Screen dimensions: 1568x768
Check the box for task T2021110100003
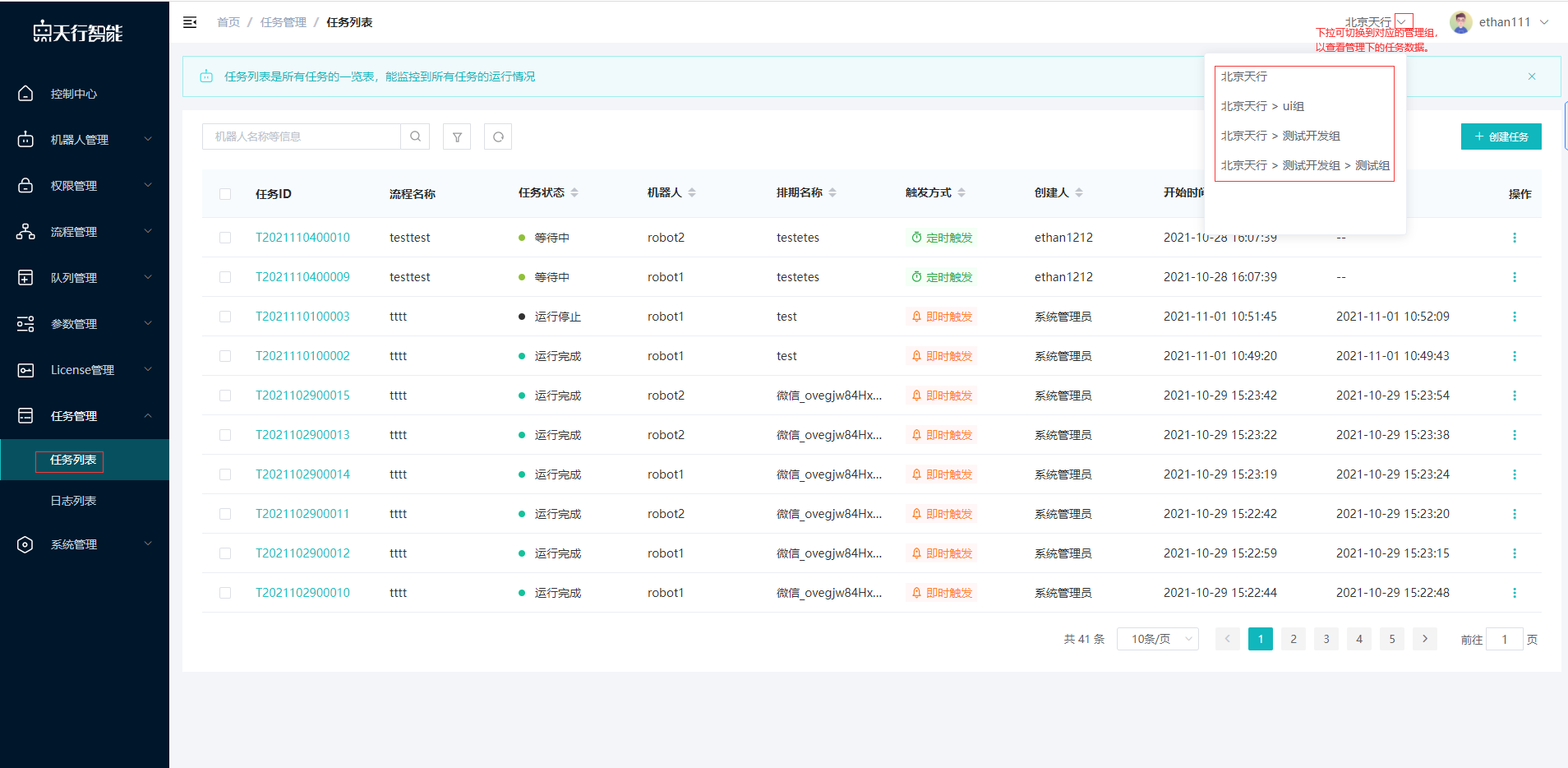225,317
